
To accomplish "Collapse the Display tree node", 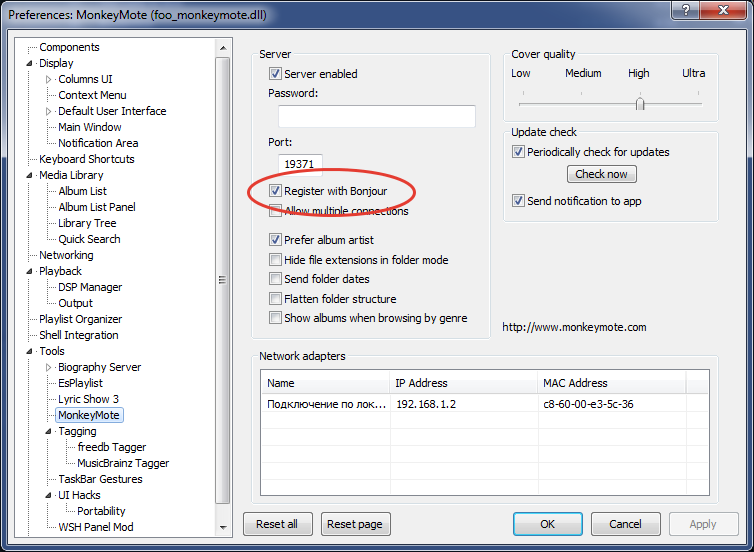I will click(x=29, y=63).
